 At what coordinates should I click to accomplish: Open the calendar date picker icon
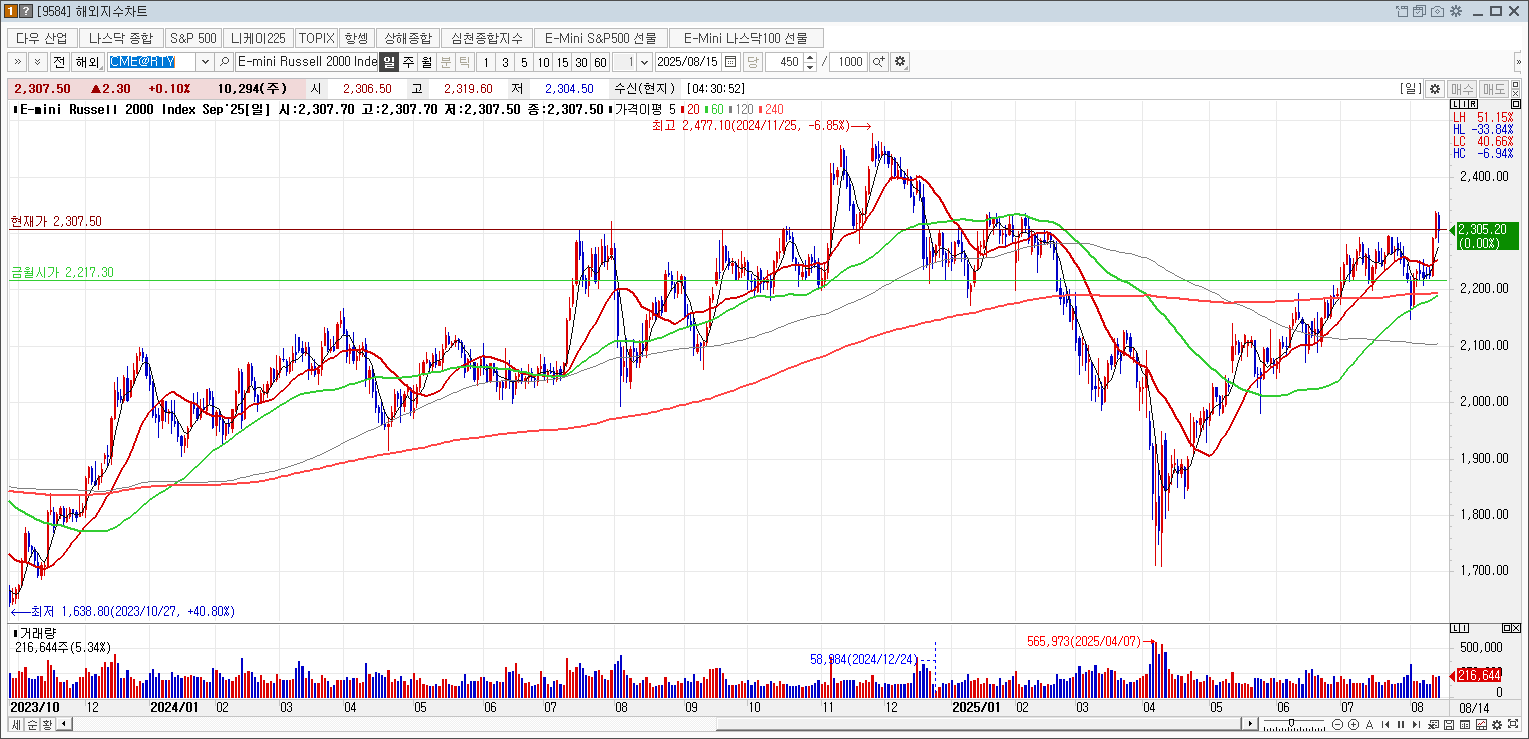tap(731, 62)
